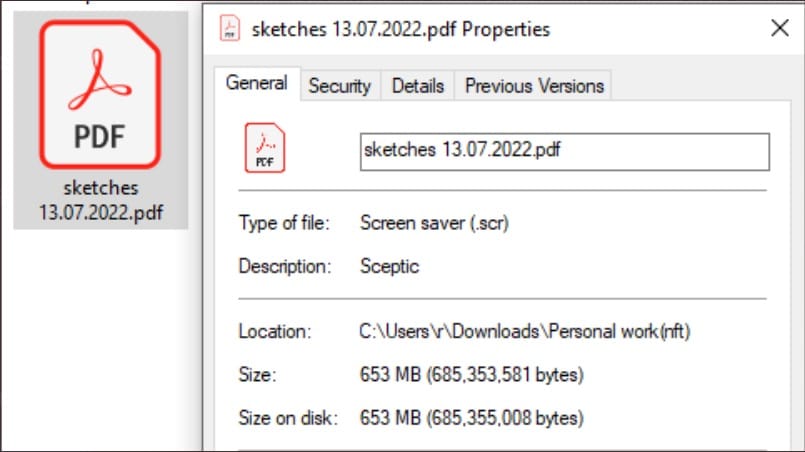Image resolution: width=805 pixels, height=452 pixels.
Task: Click the small PDF icon in title bar
Action: click(x=229, y=28)
